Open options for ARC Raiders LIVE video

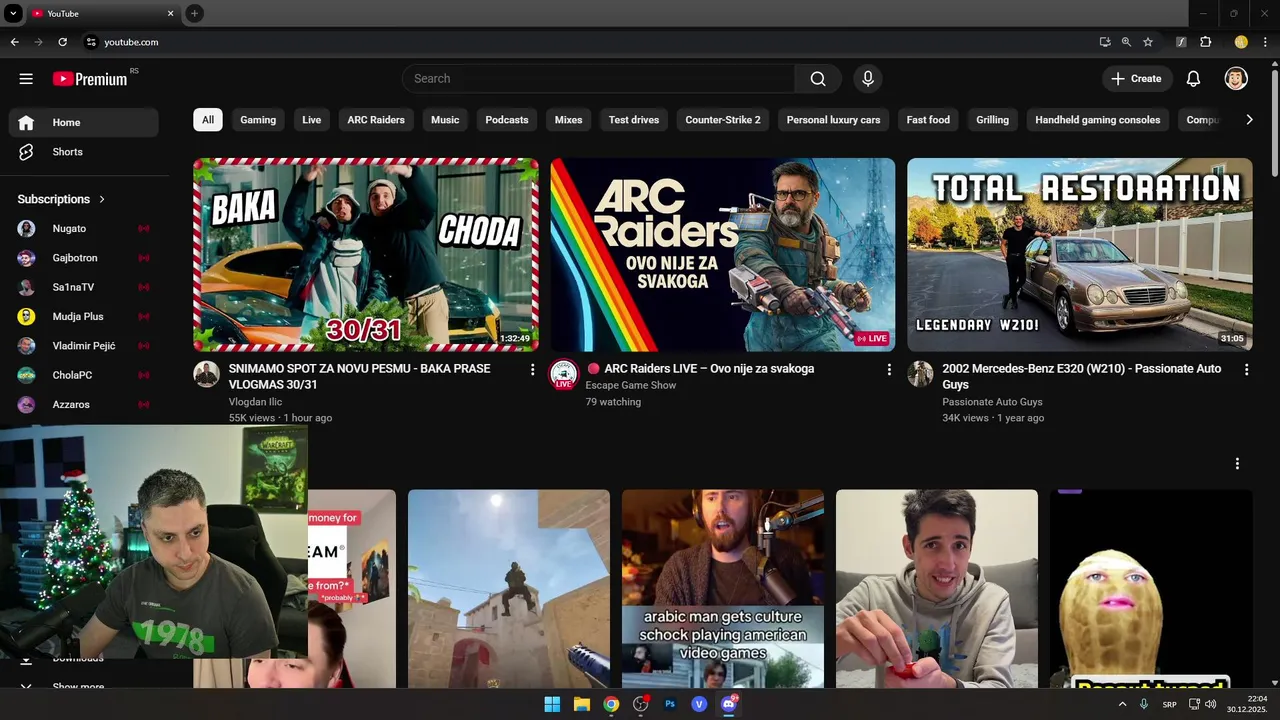tap(889, 370)
